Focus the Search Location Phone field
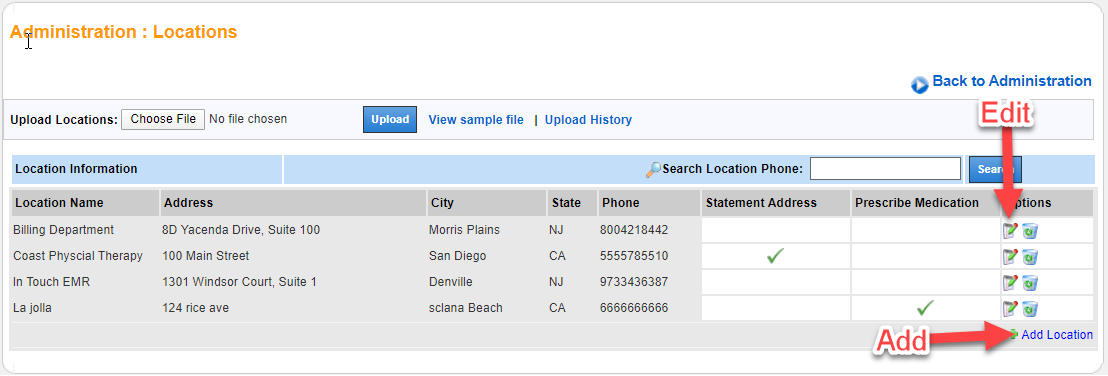1108x376 pixels. [885, 169]
